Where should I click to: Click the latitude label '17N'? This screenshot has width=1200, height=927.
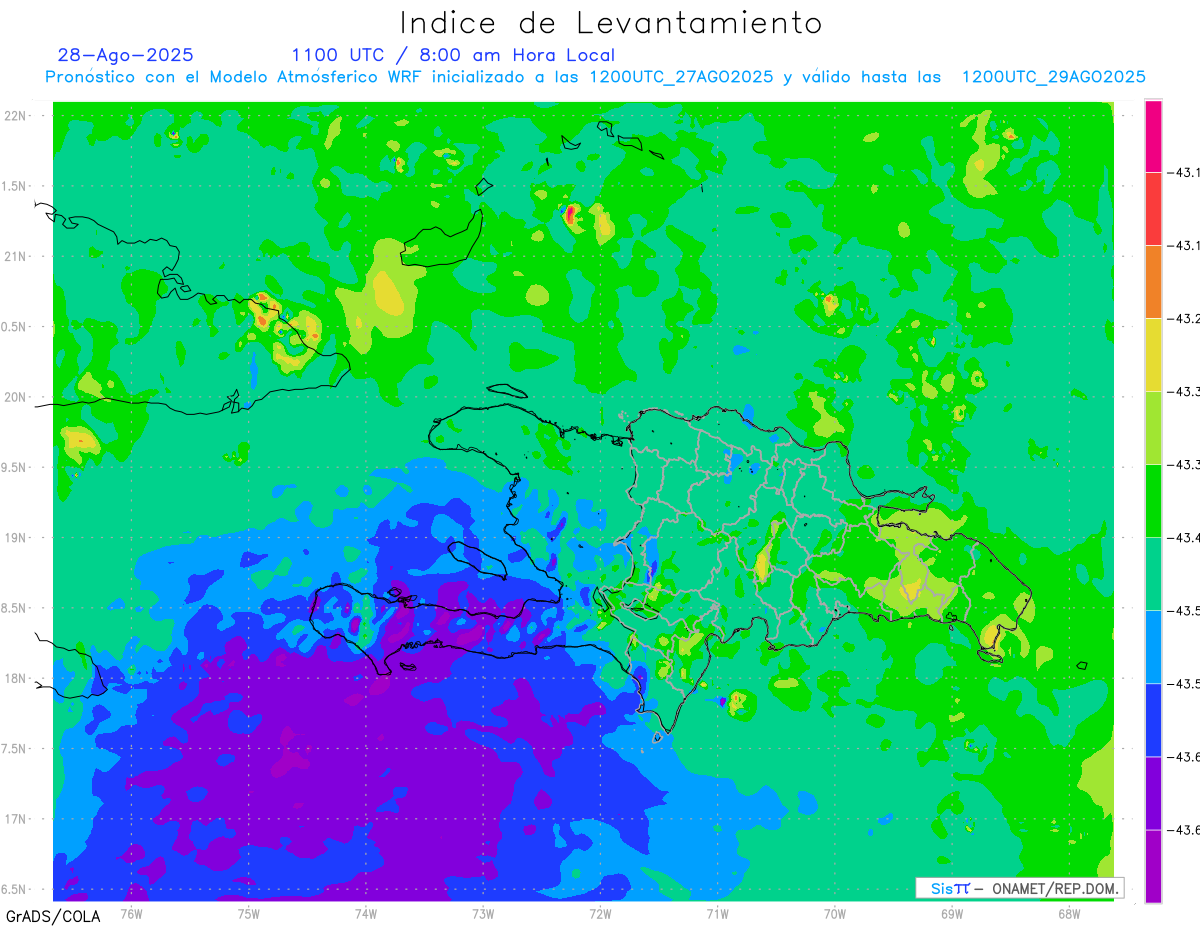click(16, 819)
